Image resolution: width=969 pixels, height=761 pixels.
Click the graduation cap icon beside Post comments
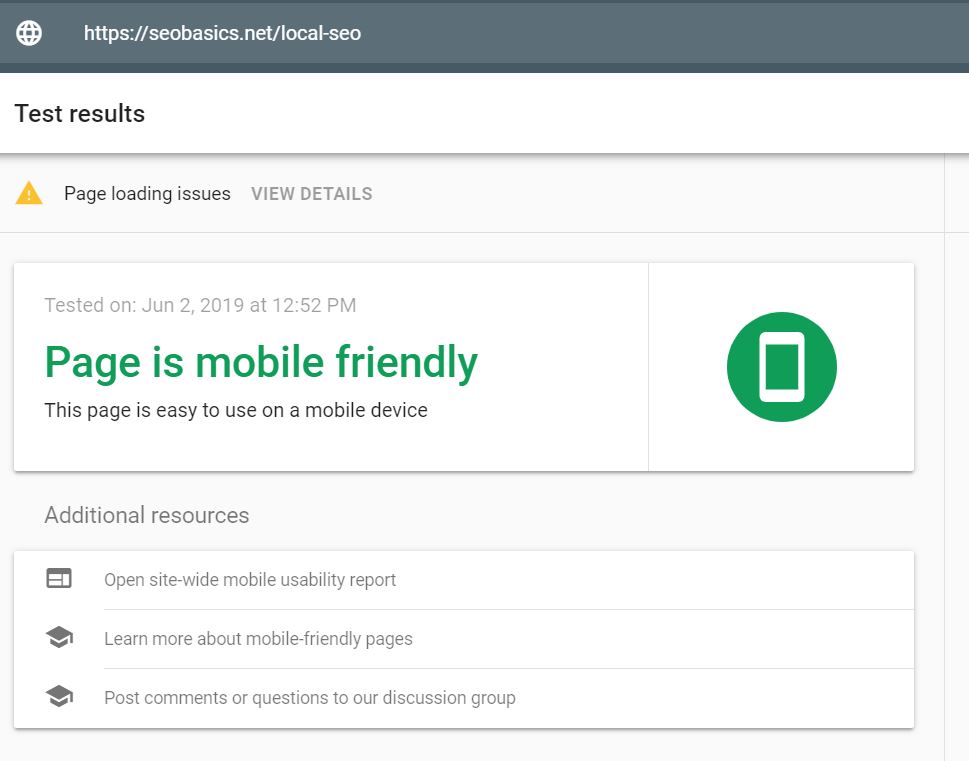[59, 696]
